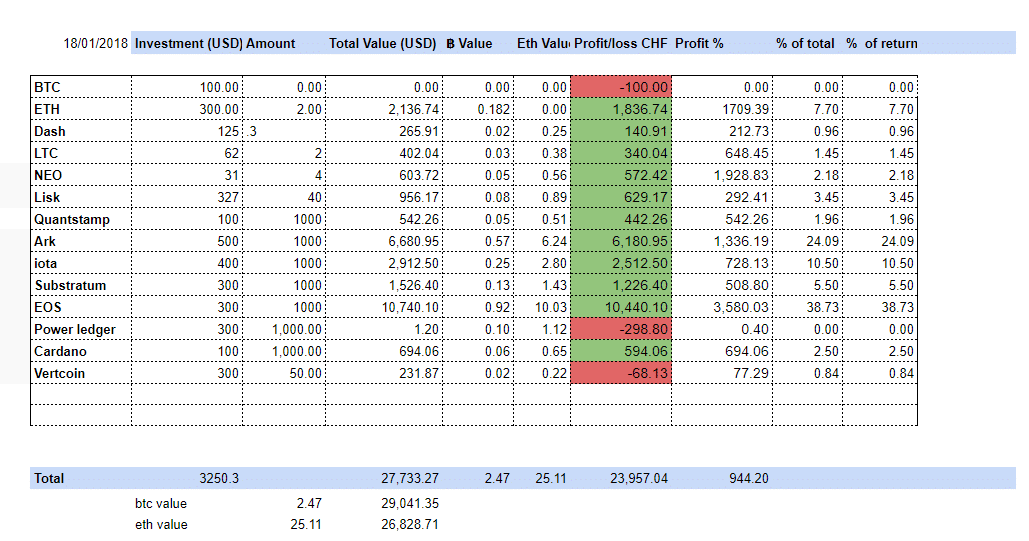This screenshot has width=1029, height=541.
Task: Click the 594.06 profit cell in Cardano row
Action: (621, 351)
